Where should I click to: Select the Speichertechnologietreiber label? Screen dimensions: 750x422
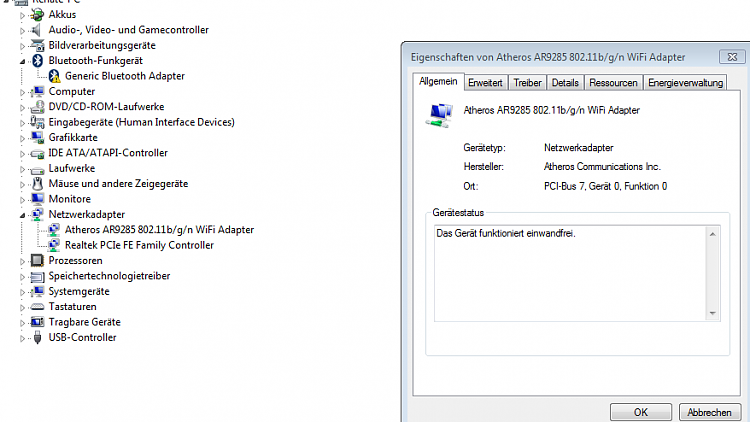tap(110, 276)
